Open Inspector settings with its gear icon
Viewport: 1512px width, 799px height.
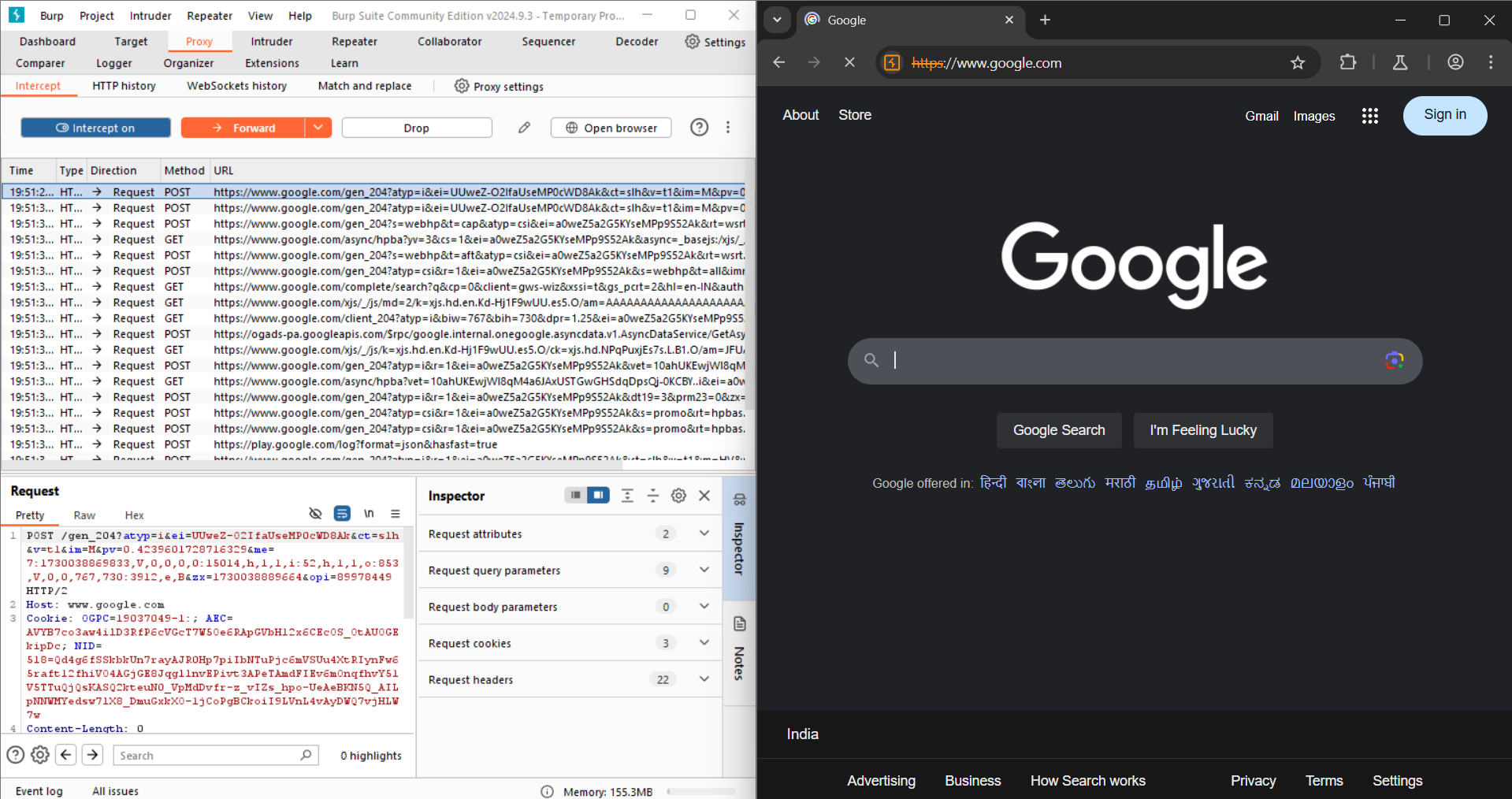678,496
